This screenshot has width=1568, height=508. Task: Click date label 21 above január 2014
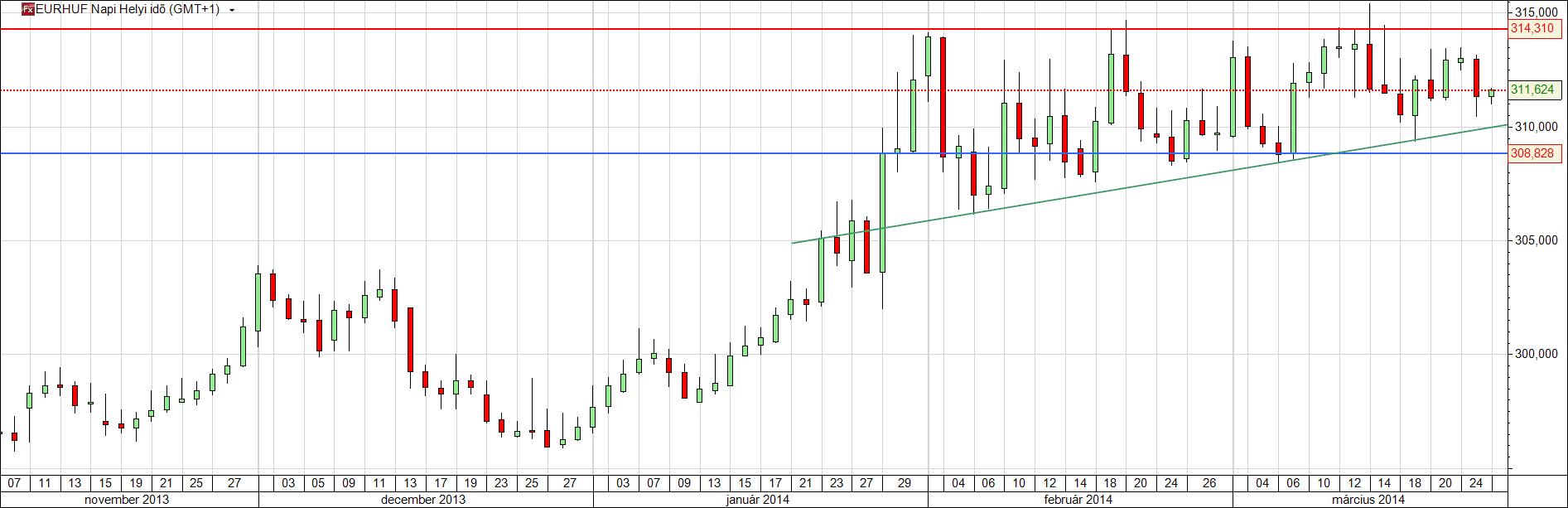[806, 483]
